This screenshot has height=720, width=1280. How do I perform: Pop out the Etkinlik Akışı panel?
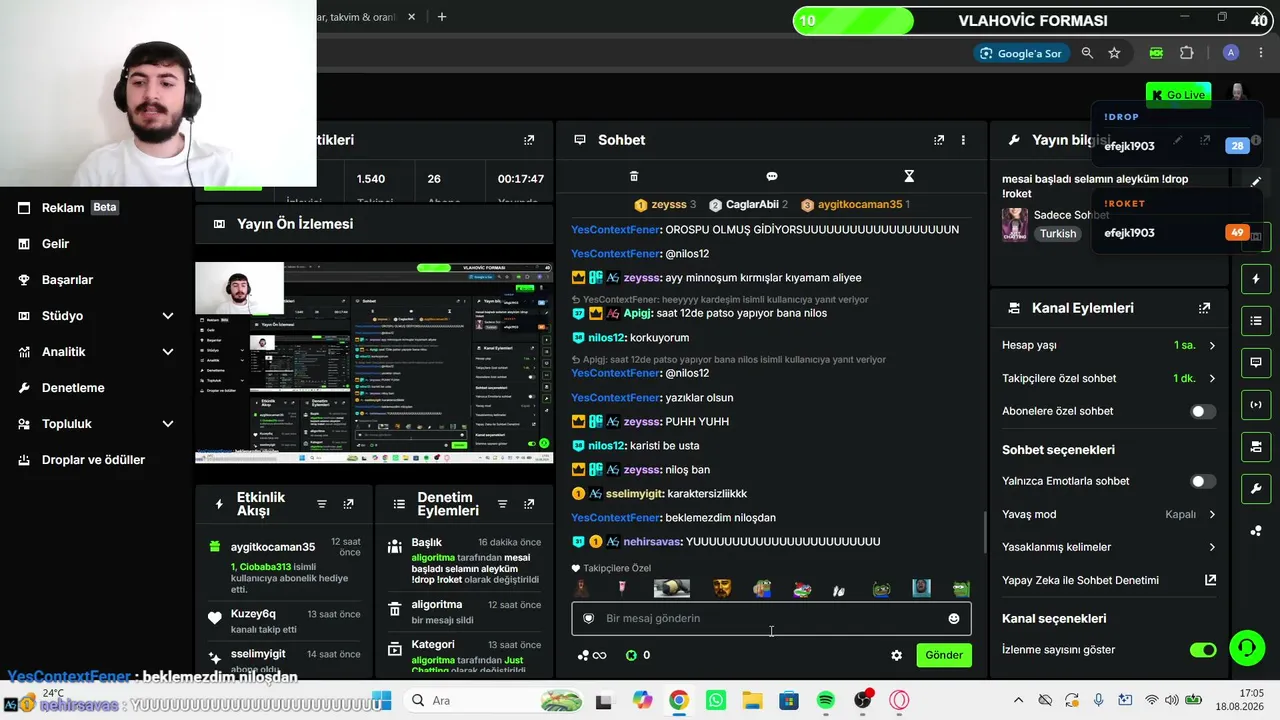coord(348,504)
